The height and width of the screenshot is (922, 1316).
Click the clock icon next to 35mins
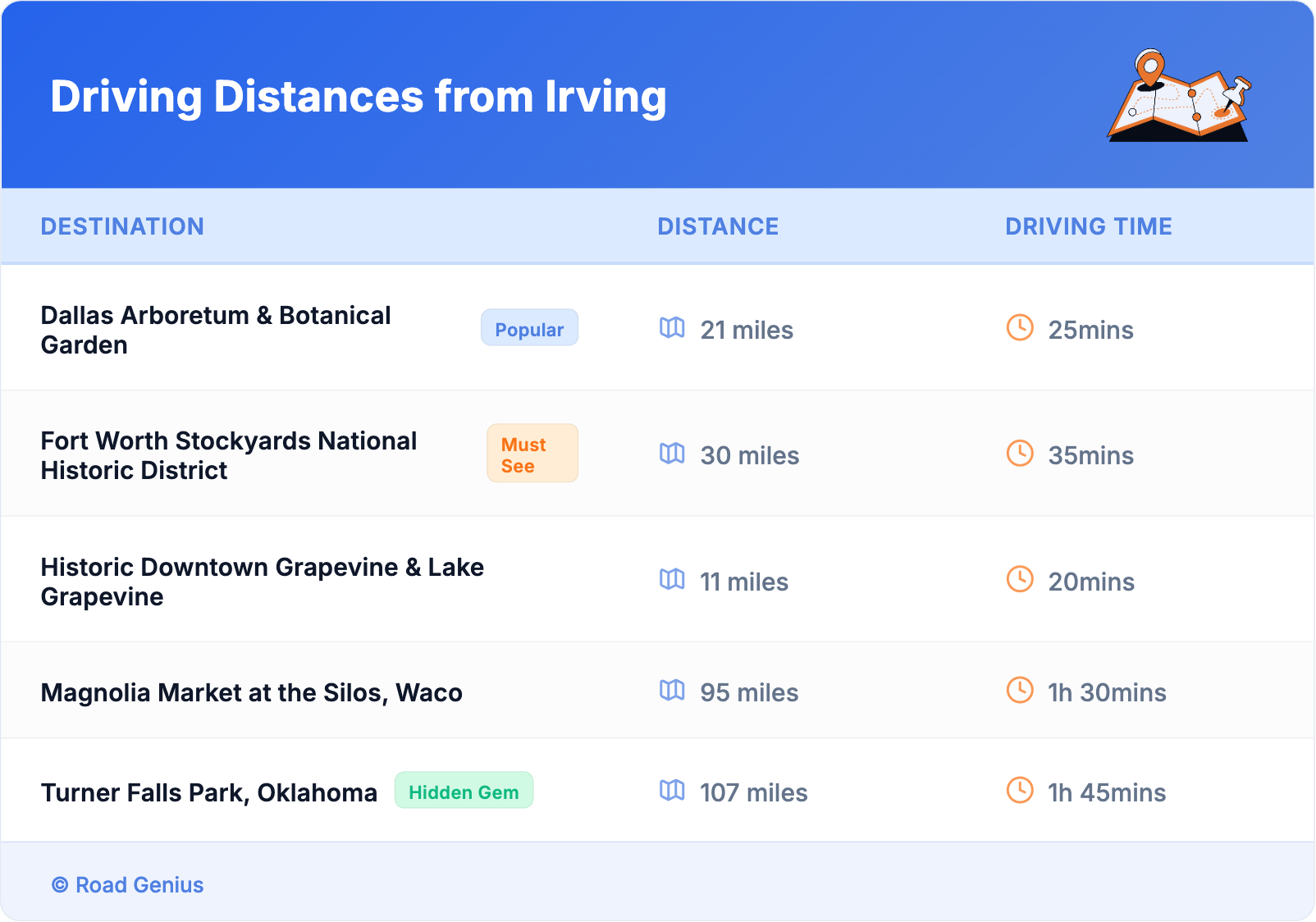pyautogui.click(x=1020, y=454)
